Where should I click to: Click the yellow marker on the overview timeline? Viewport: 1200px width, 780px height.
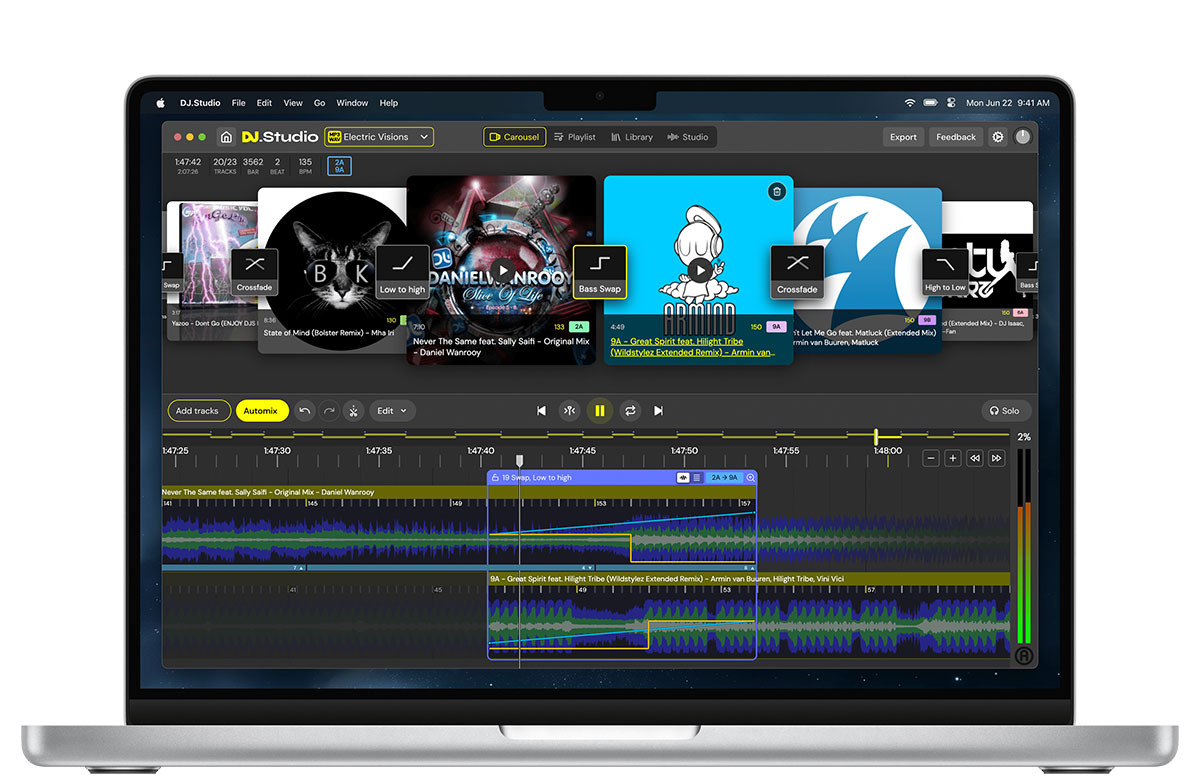pos(876,436)
